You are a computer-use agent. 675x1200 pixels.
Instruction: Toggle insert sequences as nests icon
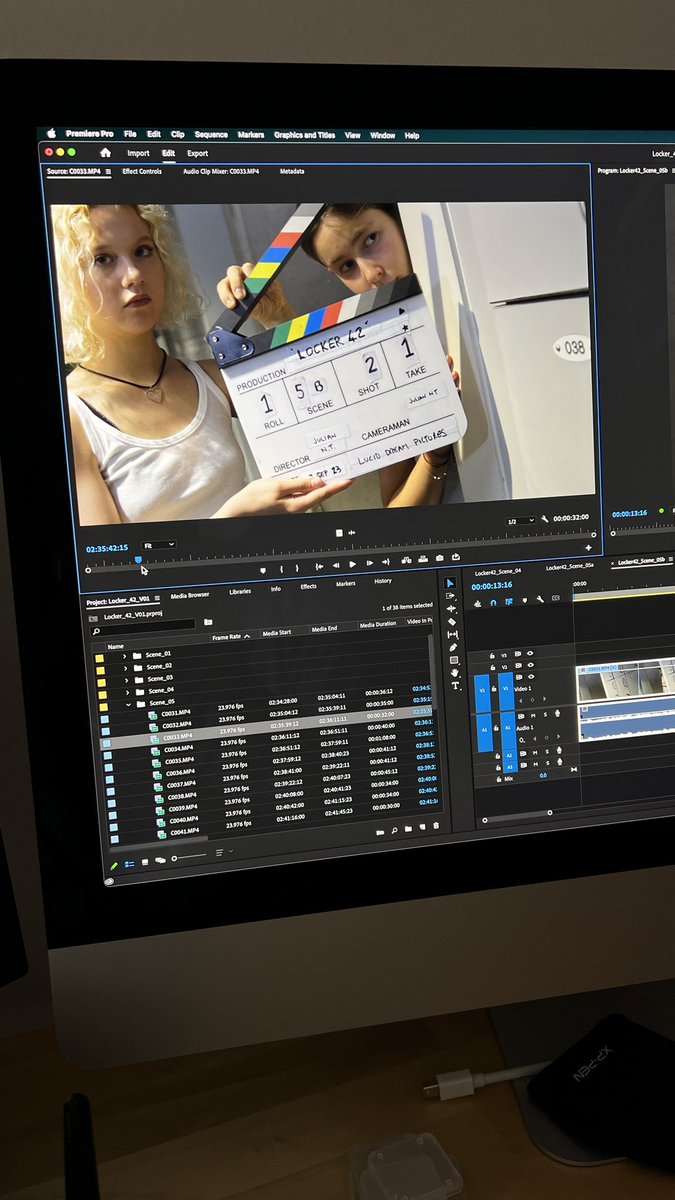coord(478,603)
